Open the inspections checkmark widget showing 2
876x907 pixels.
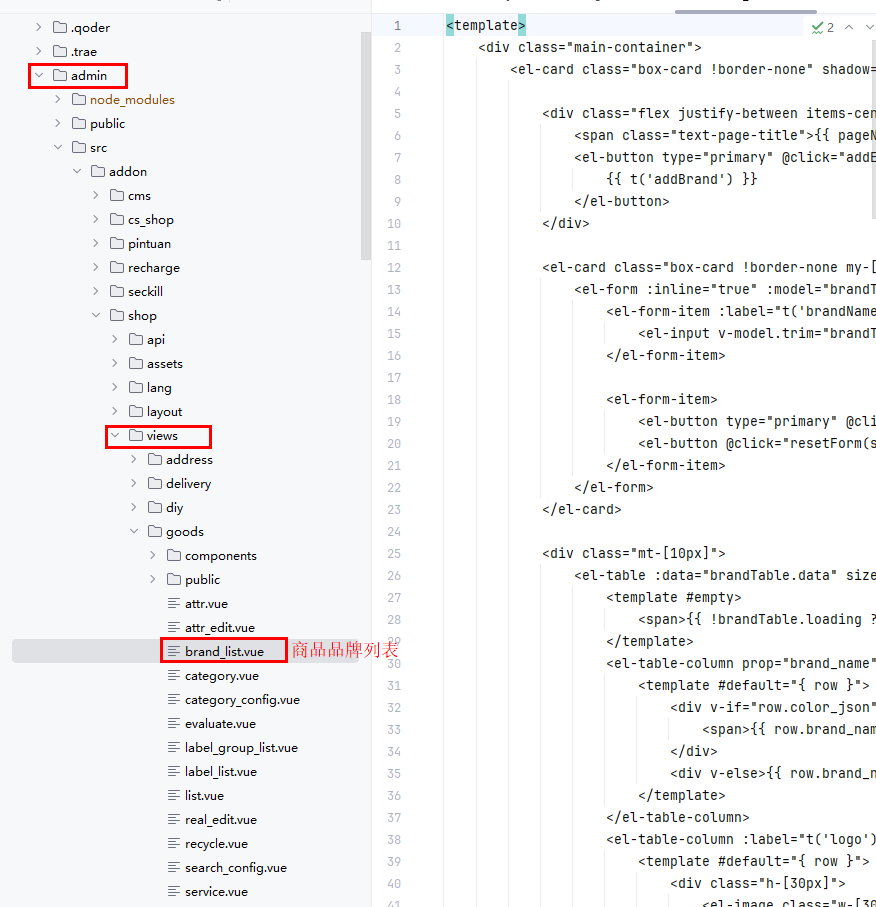[x=822, y=27]
